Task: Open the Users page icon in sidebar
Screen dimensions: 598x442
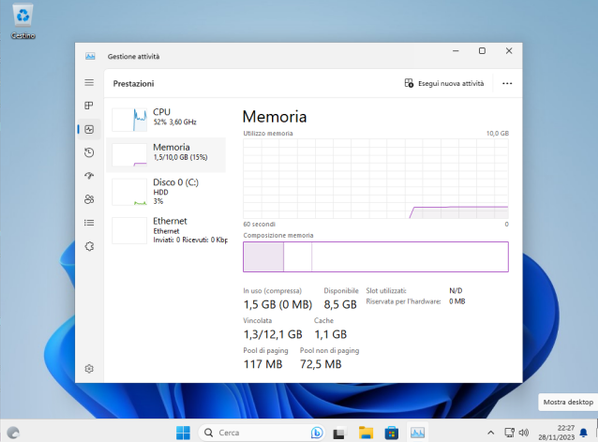Action: (89, 199)
